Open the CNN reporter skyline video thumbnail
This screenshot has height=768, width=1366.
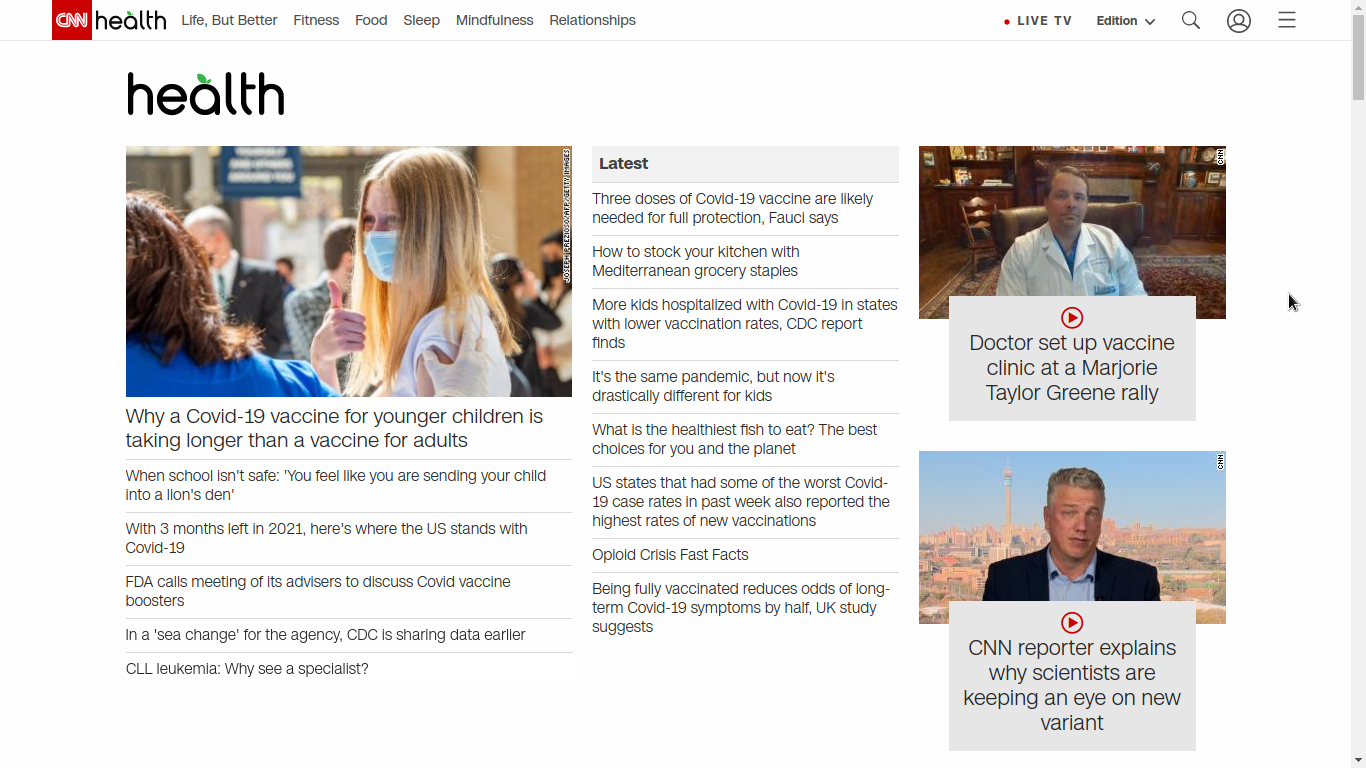click(1072, 526)
